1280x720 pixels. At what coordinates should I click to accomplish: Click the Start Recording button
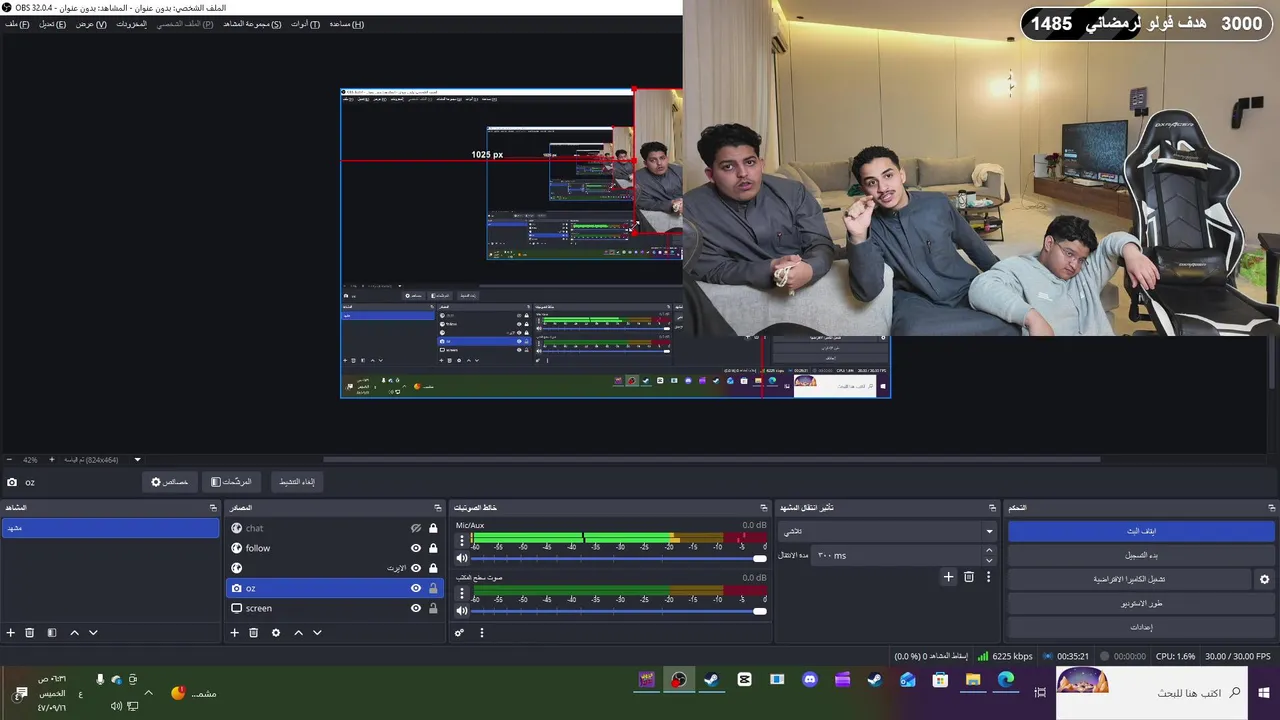click(x=1141, y=555)
